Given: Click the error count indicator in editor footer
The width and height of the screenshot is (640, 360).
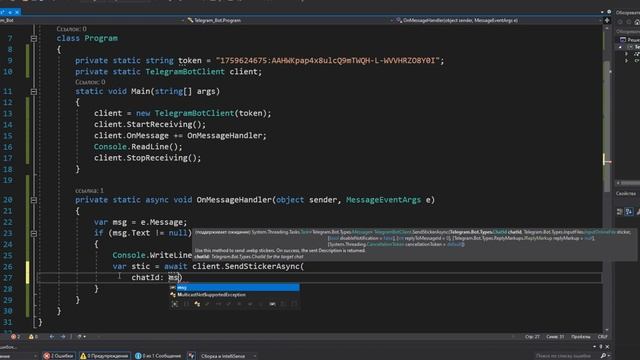Looking at the screenshot, I should coord(16,337).
